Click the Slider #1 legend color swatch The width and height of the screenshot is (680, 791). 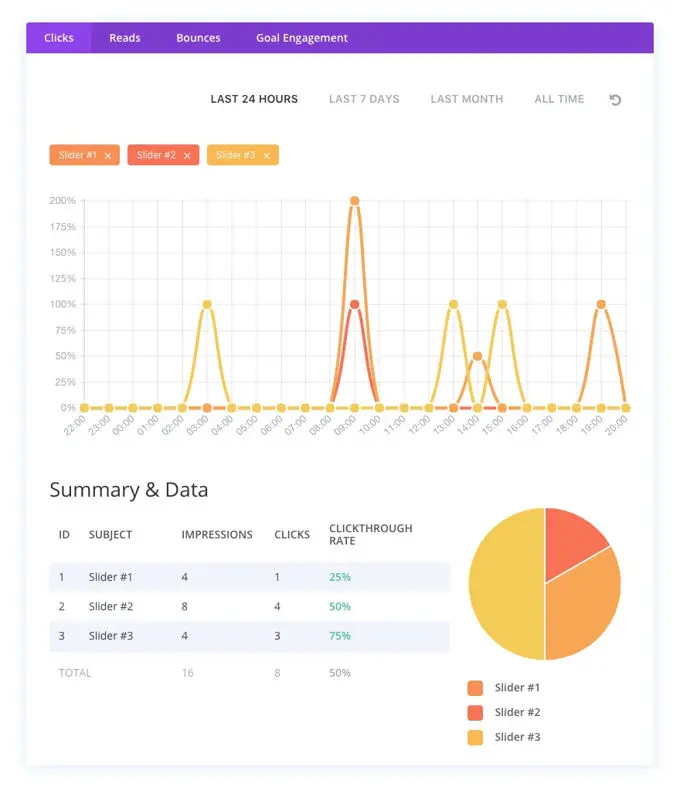point(475,688)
